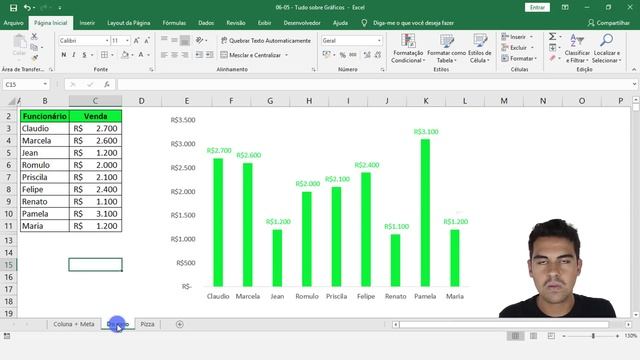Open the Pizza sheet tab
640x360 pixels.
pos(147,324)
